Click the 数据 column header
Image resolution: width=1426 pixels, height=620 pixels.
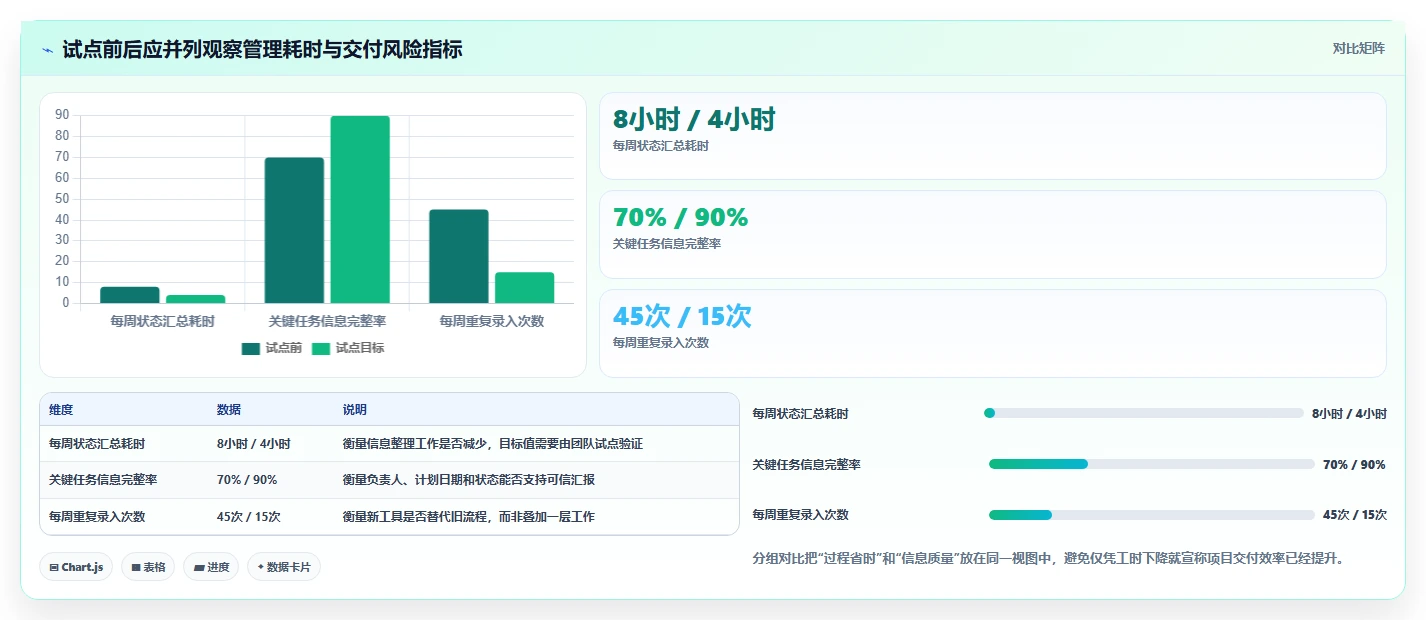[229, 410]
